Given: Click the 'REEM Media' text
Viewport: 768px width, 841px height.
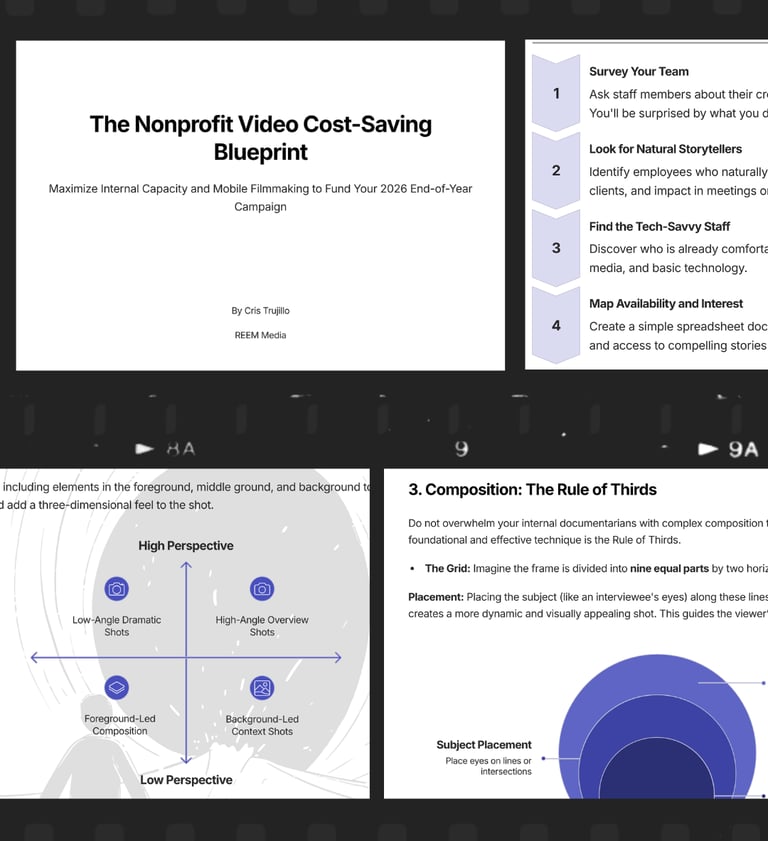Looking at the screenshot, I should pyautogui.click(x=260, y=335).
